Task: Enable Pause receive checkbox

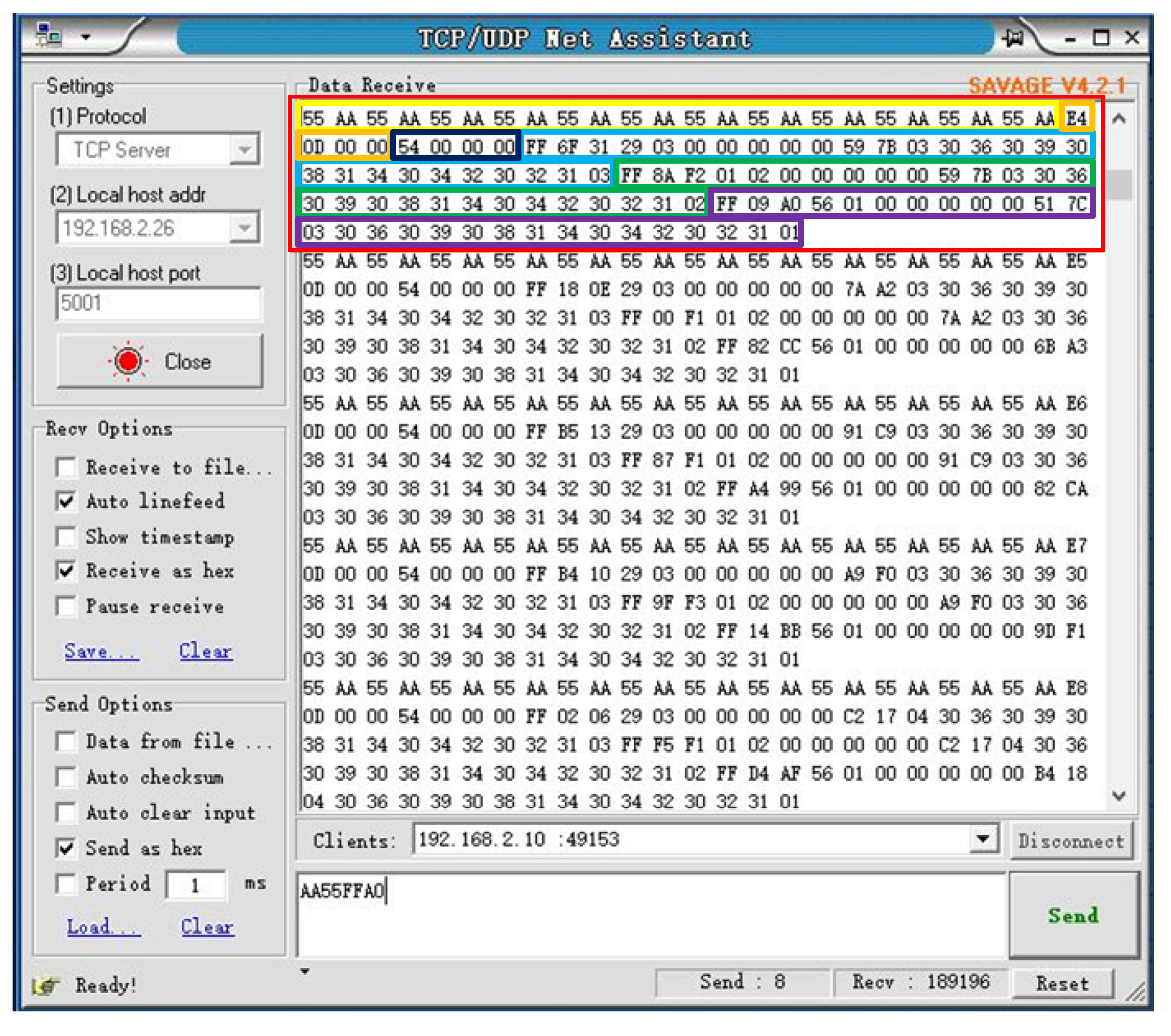Action: click(66, 607)
